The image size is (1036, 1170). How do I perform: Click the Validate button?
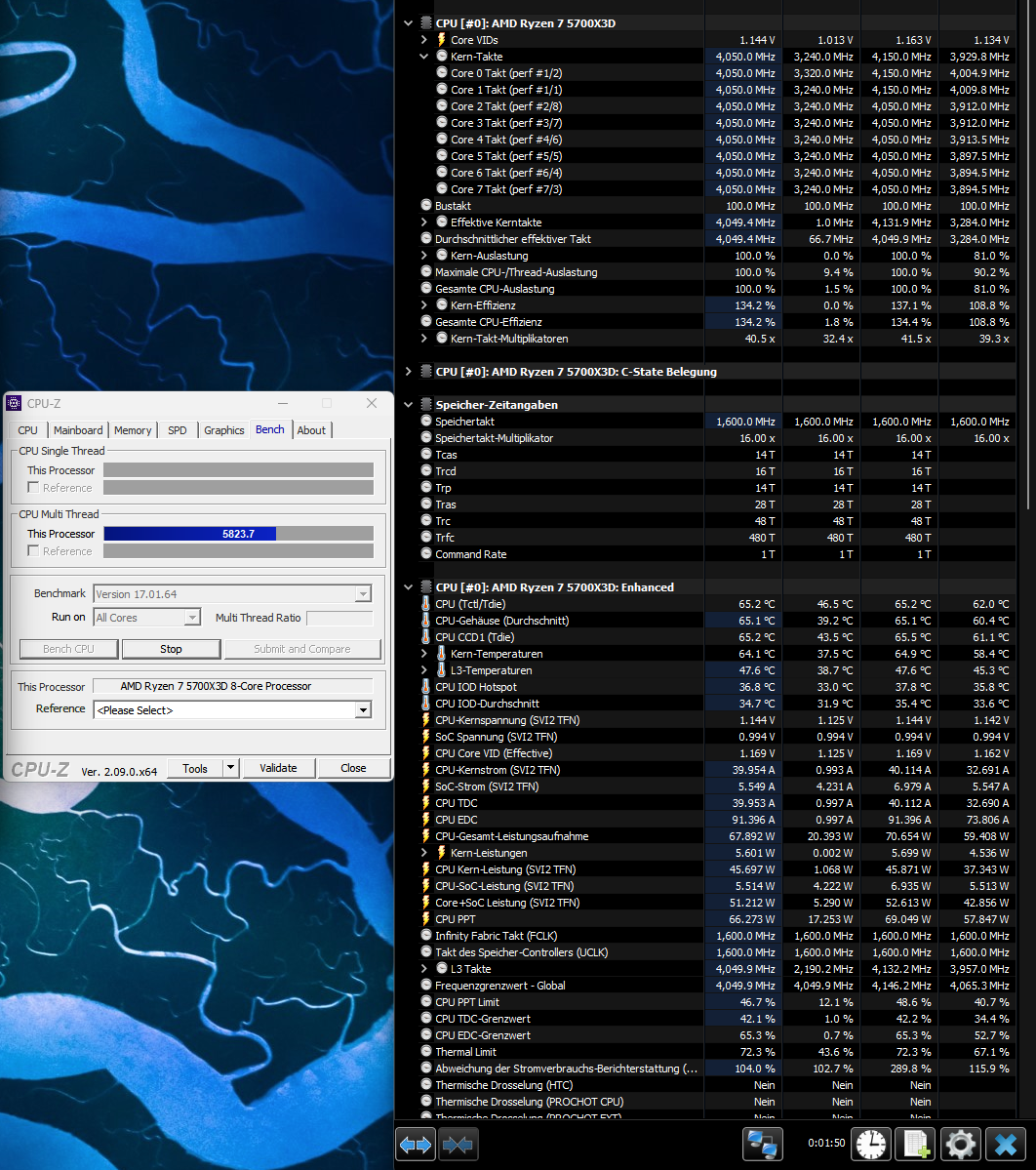pyautogui.click(x=278, y=768)
